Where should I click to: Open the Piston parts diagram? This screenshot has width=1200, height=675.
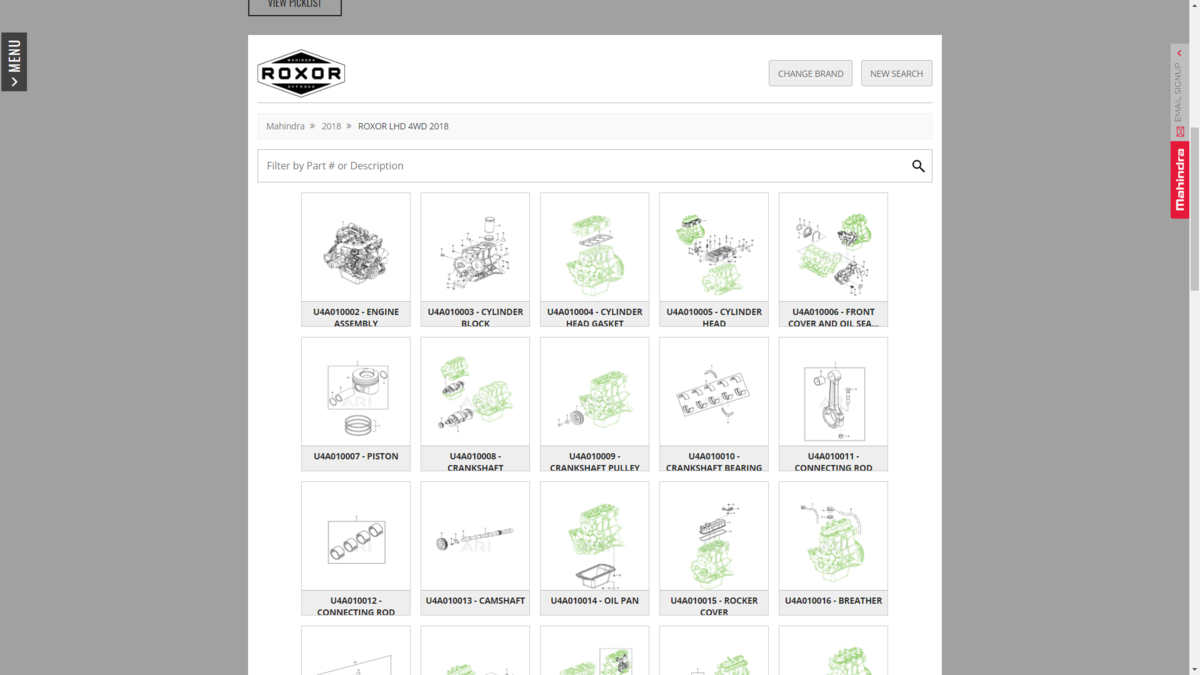(x=356, y=393)
